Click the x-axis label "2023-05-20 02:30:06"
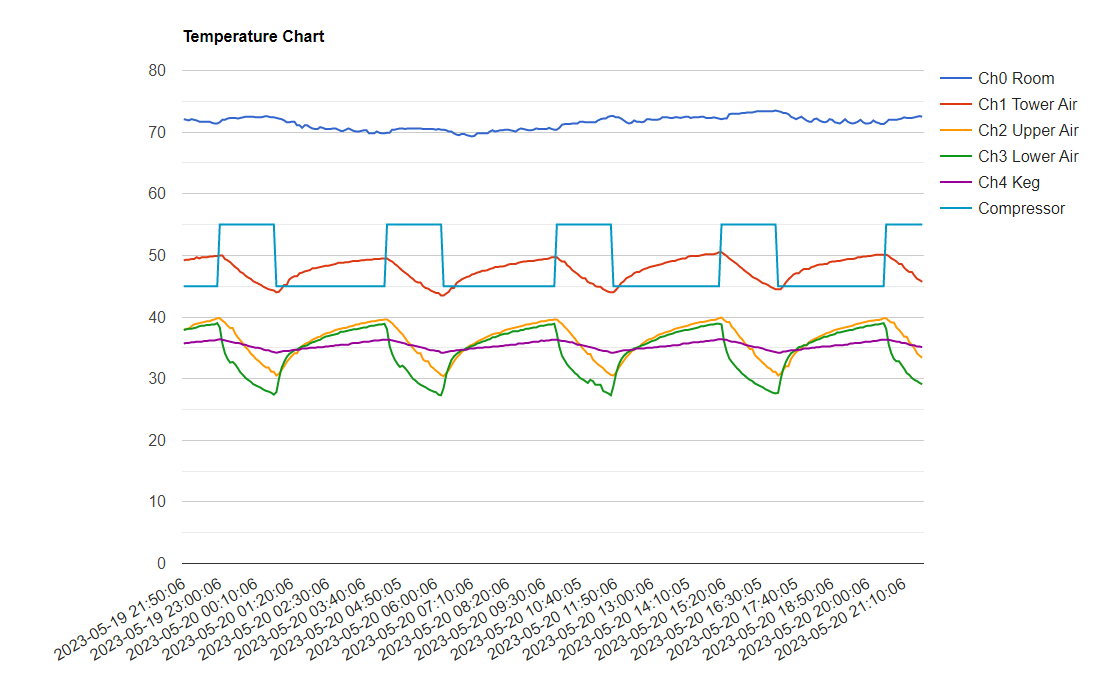 (x=265, y=619)
